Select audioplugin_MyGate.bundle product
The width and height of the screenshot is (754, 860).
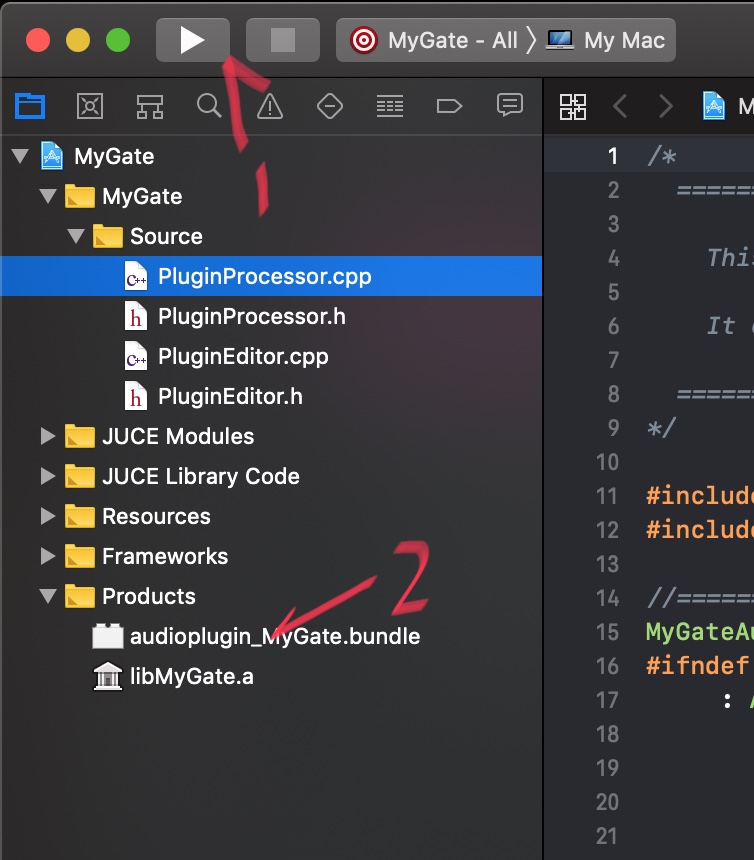point(274,637)
